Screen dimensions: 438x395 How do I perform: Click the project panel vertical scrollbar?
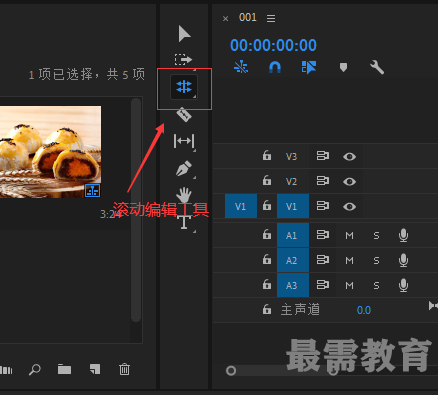pyautogui.click(x=136, y=210)
